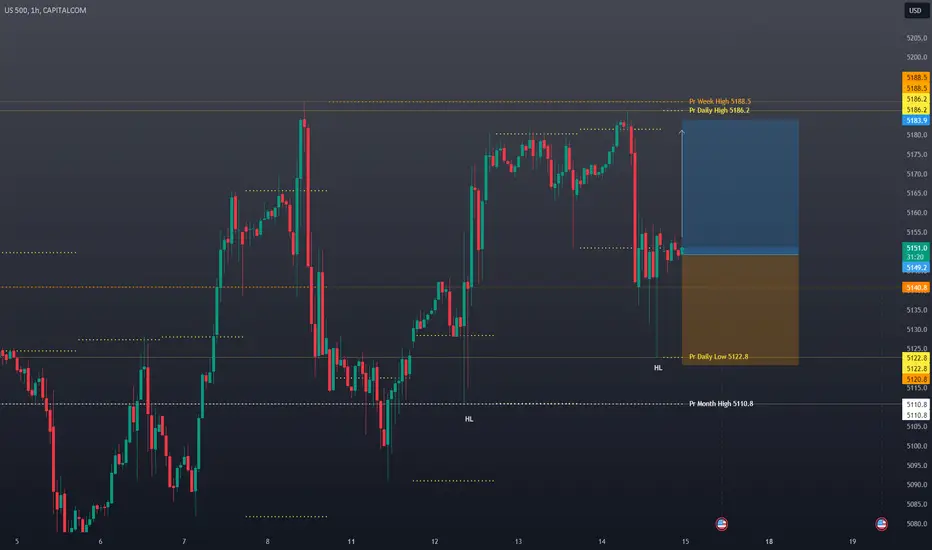Click date 14 on the time axis
The image size is (932, 550).
602,542
